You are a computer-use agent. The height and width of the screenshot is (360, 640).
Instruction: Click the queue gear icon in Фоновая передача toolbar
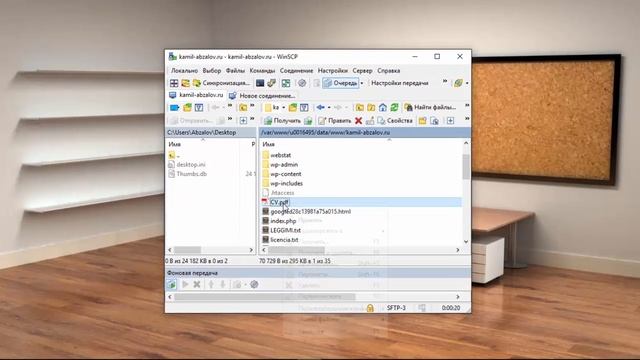pos(254,284)
